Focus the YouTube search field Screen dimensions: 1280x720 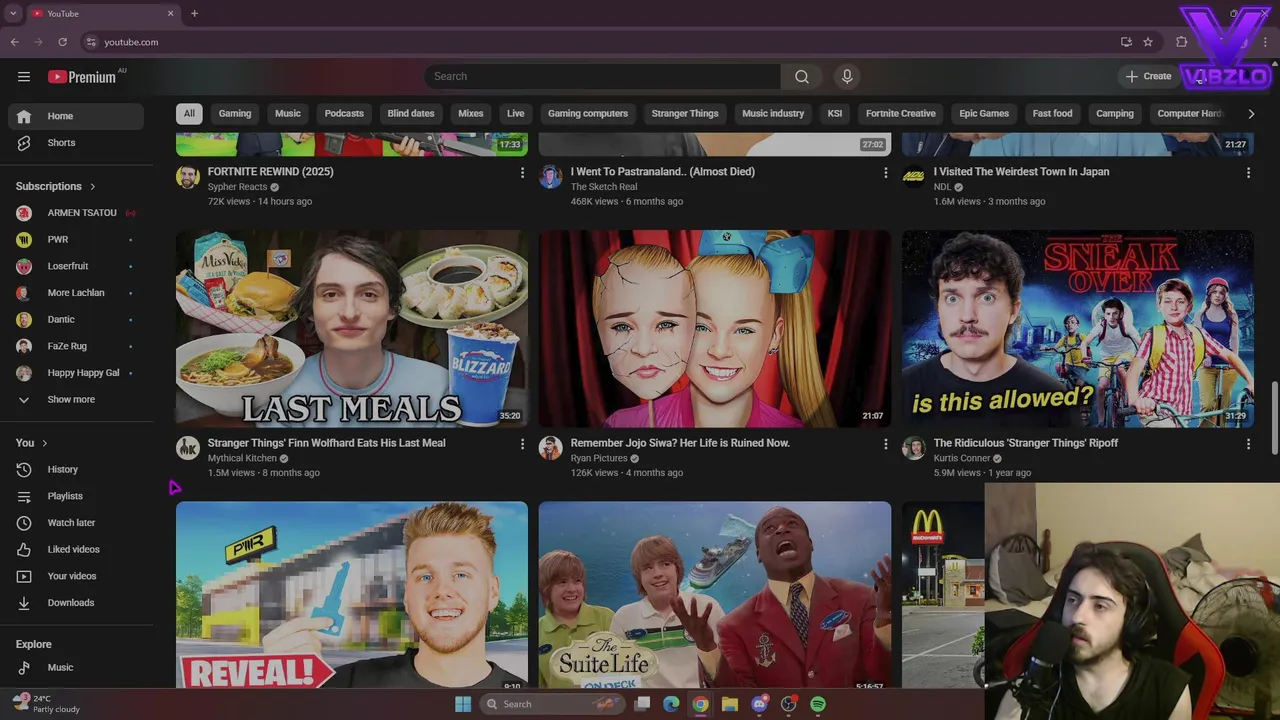click(603, 76)
